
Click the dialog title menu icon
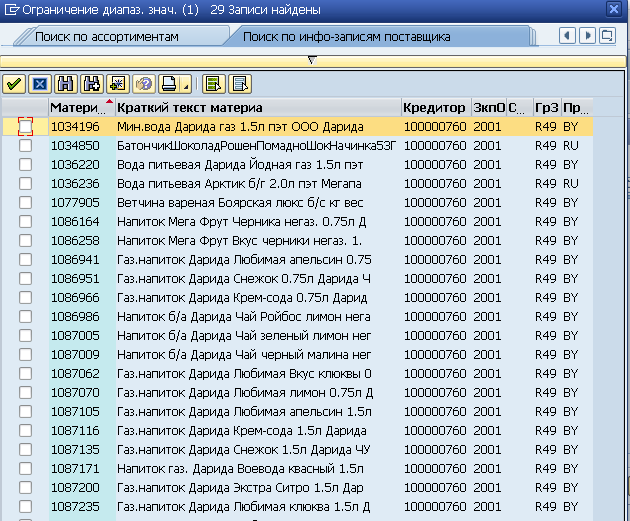[x=11, y=9]
